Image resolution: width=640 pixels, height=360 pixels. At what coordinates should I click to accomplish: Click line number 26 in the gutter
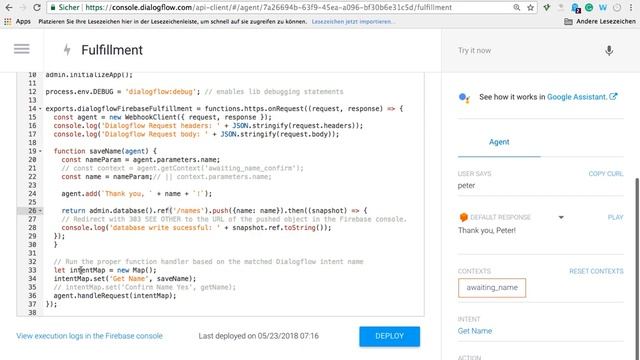[32, 211]
